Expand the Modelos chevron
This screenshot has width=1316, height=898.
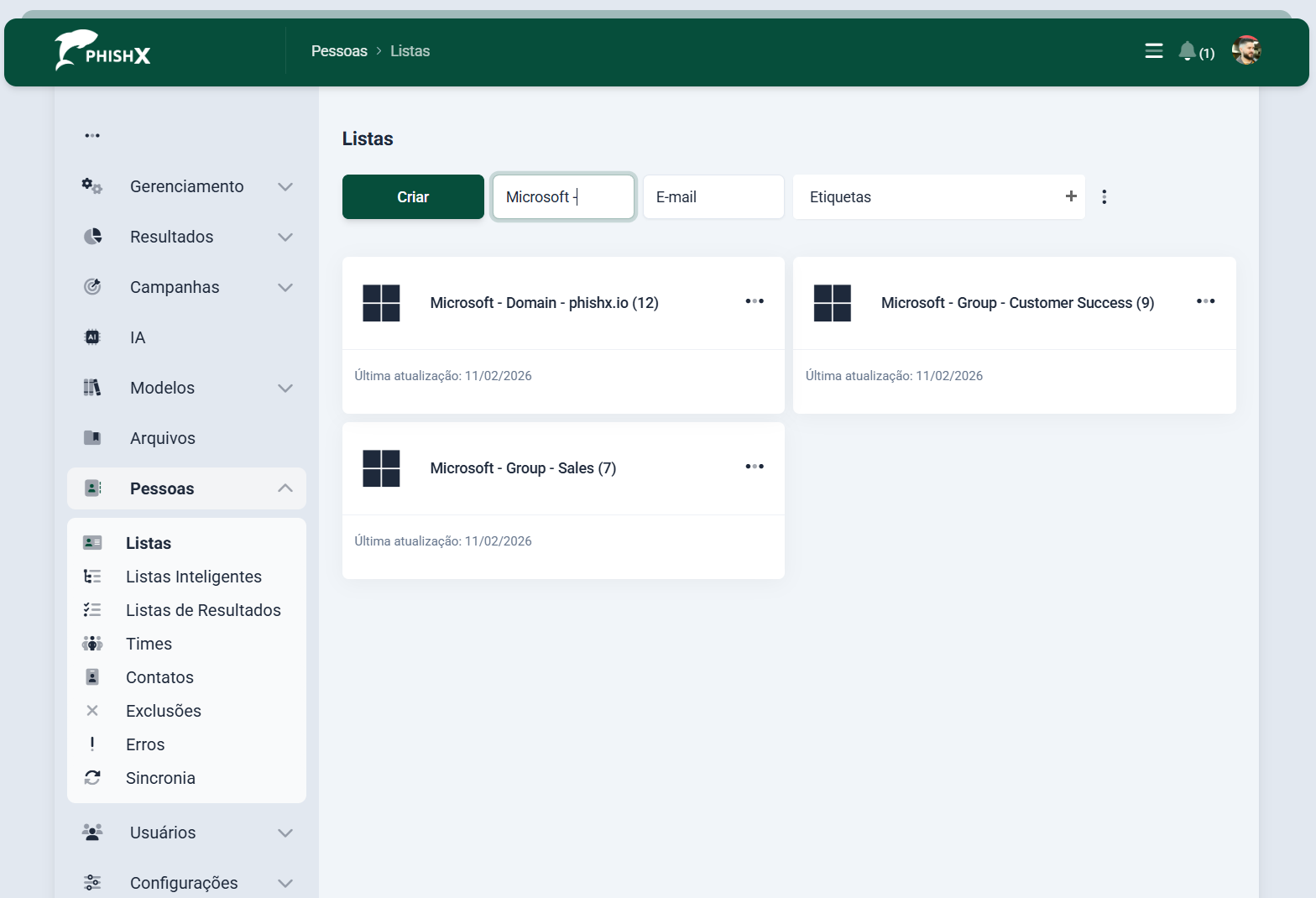pyautogui.click(x=285, y=388)
